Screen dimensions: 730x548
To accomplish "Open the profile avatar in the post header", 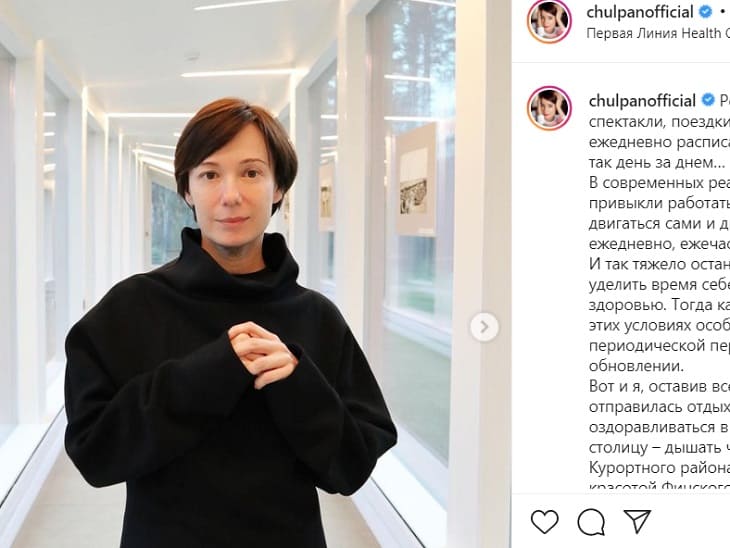I will 549,21.
